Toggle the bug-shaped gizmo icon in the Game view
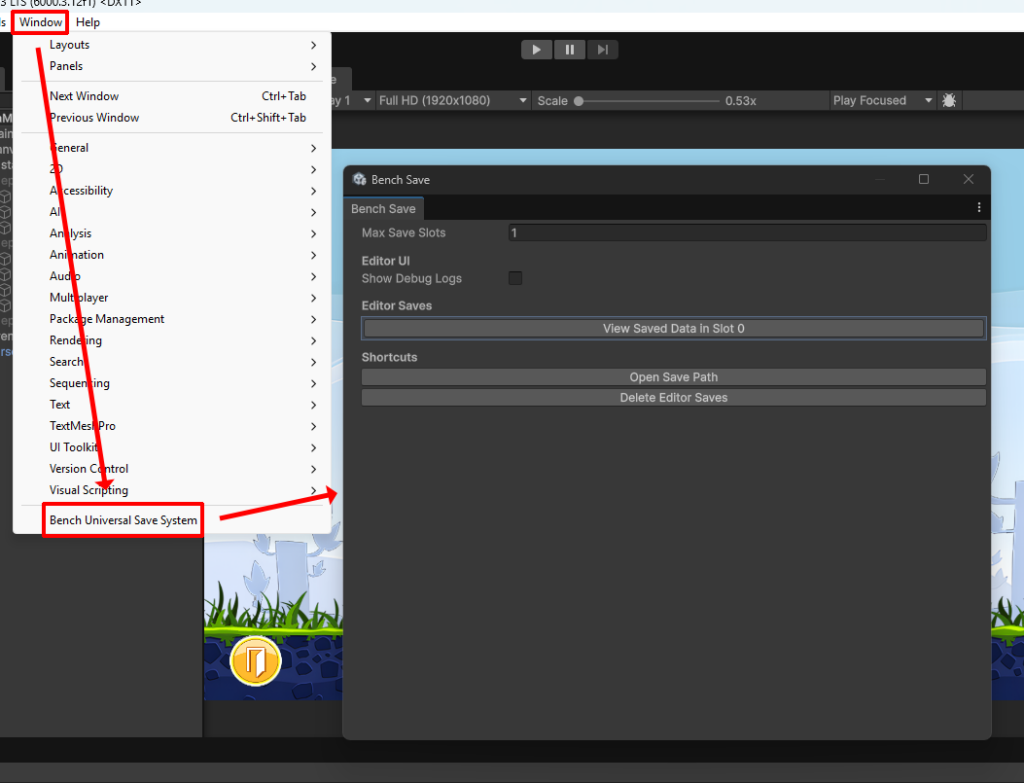This screenshot has height=783, width=1024. pyautogui.click(x=949, y=101)
